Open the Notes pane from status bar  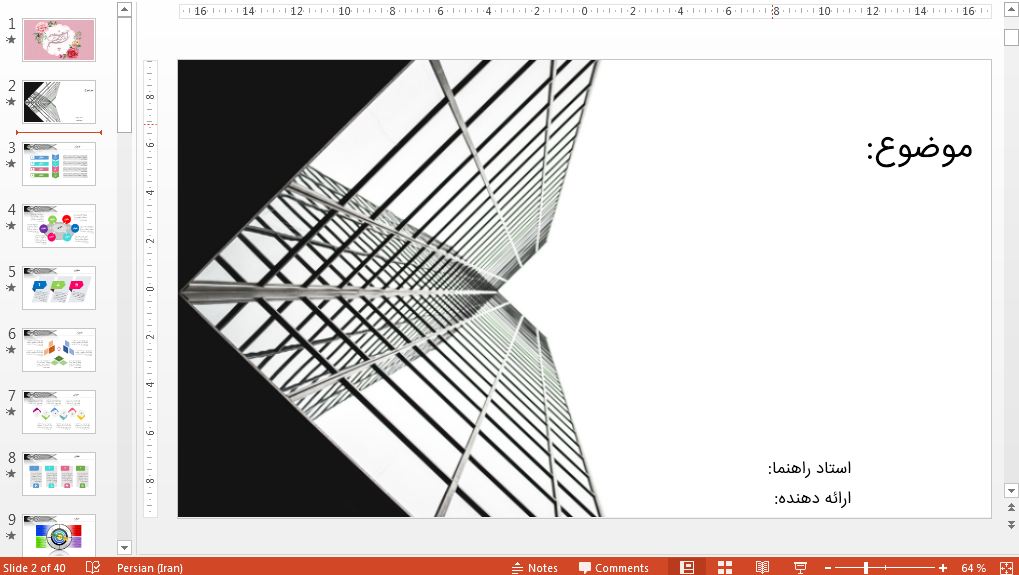[534, 567]
